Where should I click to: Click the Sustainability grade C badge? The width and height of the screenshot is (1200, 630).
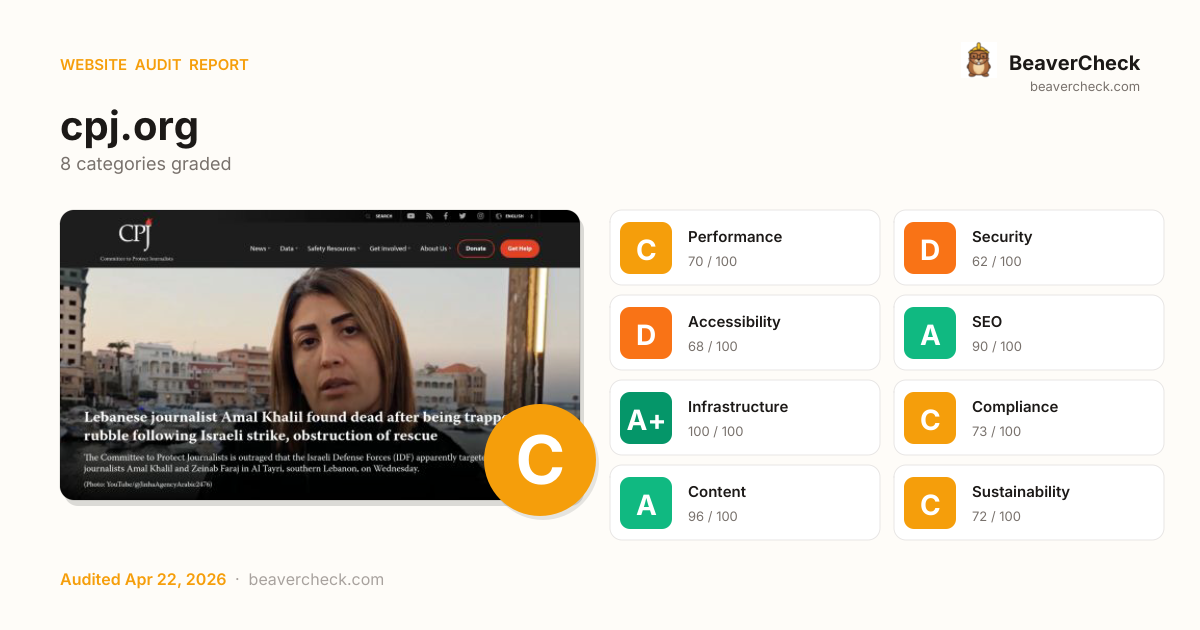pos(930,503)
